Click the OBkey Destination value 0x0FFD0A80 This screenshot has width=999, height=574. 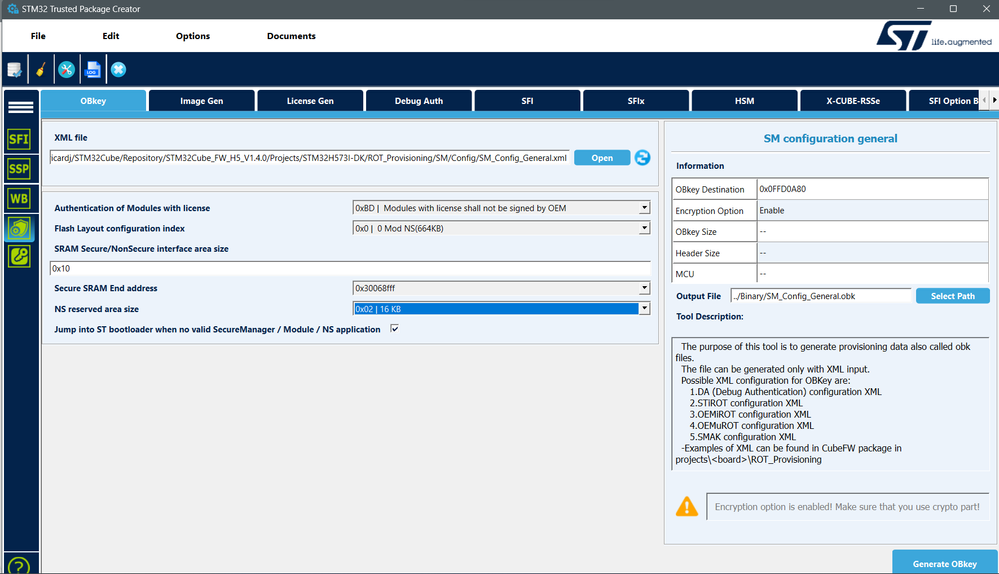pos(872,189)
